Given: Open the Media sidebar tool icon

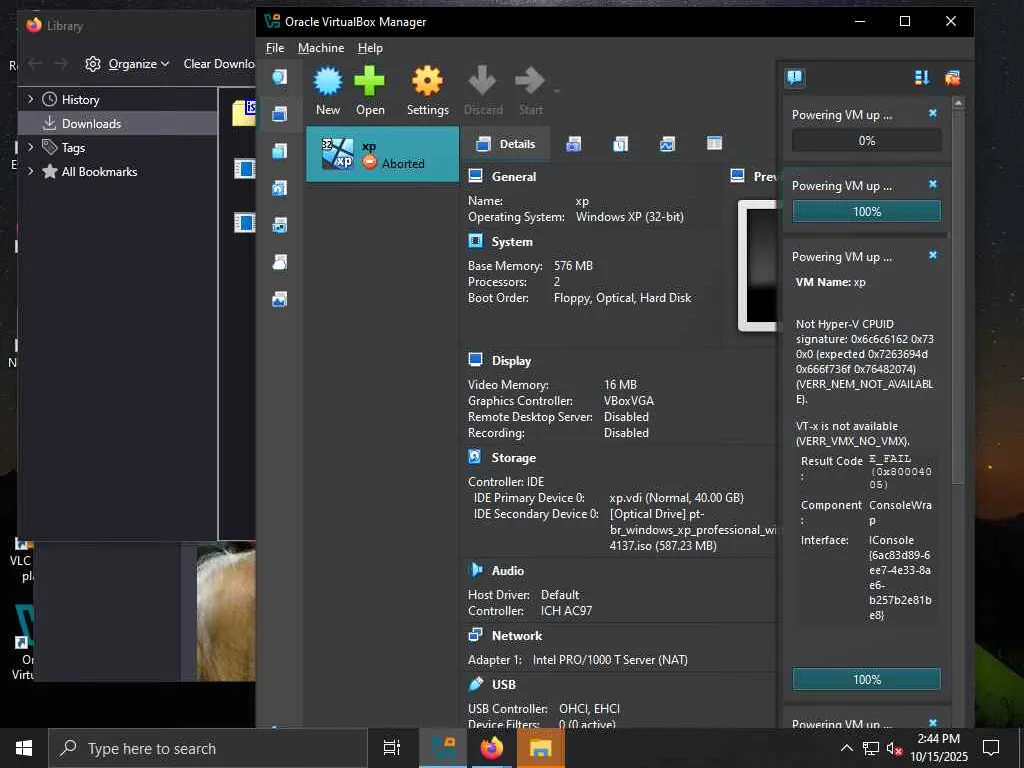Looking at the screenshot, I should tap(280, 189).
